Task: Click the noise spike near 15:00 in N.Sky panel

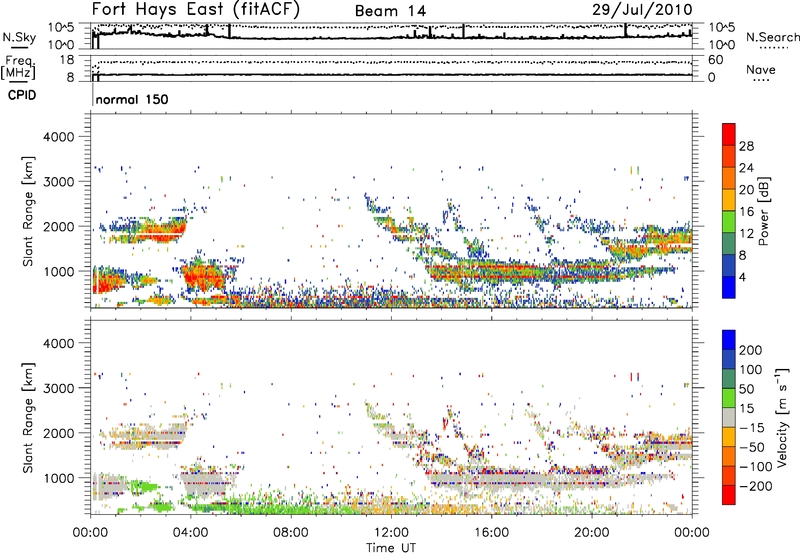Action: coord(463,31)
